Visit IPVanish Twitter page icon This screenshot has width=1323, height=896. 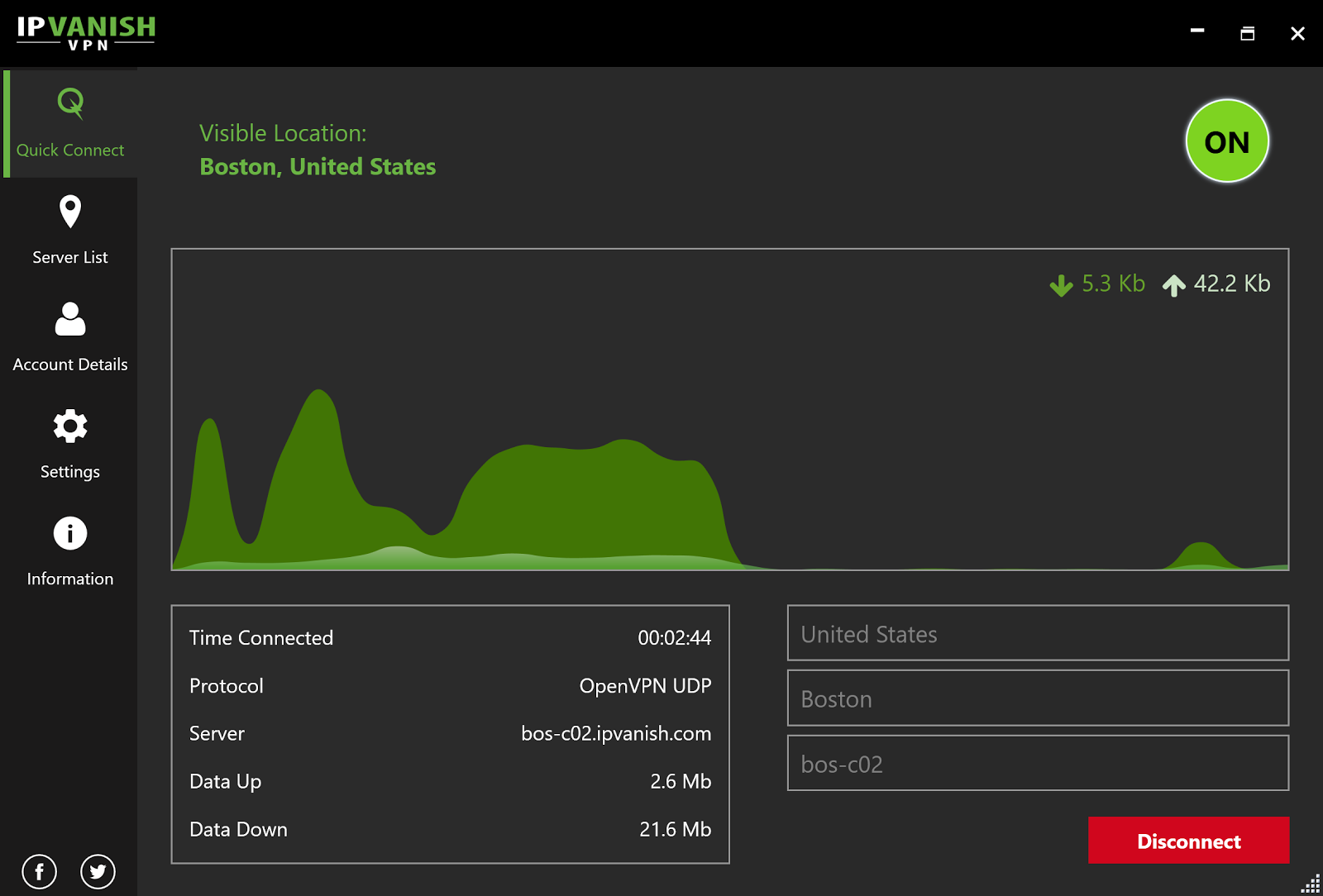point(98,871)
